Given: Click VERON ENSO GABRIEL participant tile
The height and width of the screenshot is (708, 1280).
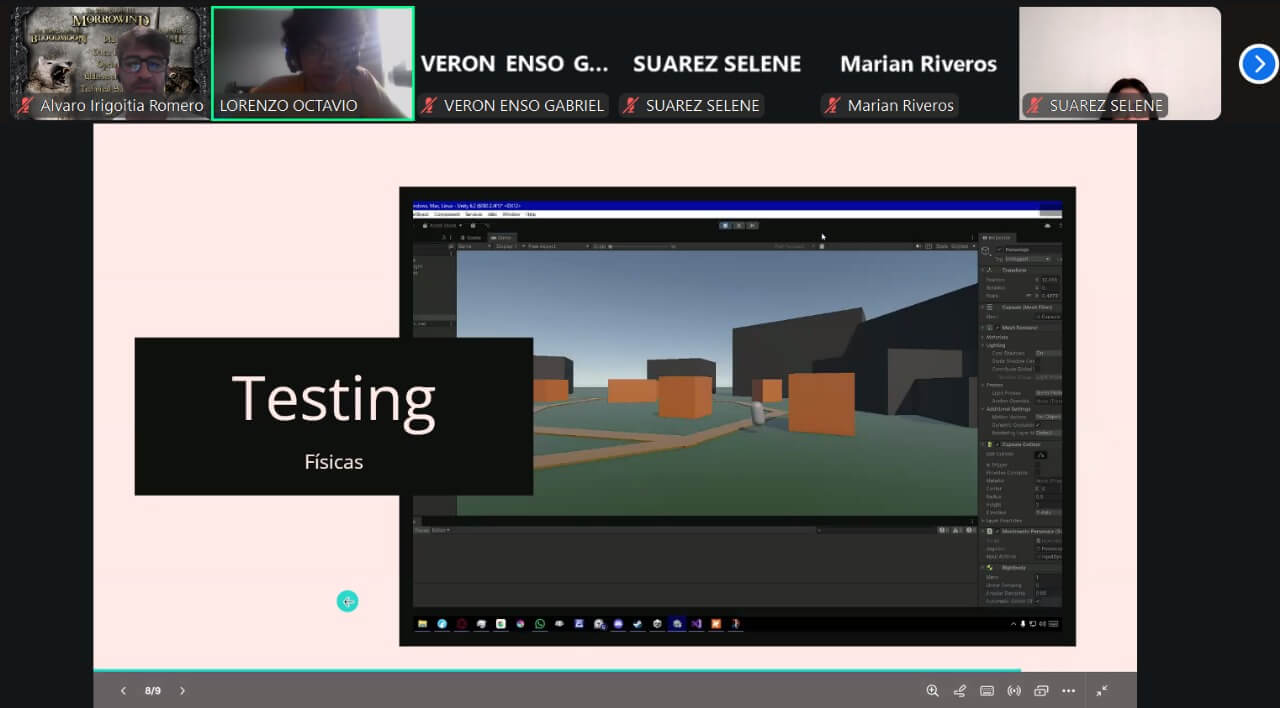Looking at the screenshot, I should (x=513, y=64).
